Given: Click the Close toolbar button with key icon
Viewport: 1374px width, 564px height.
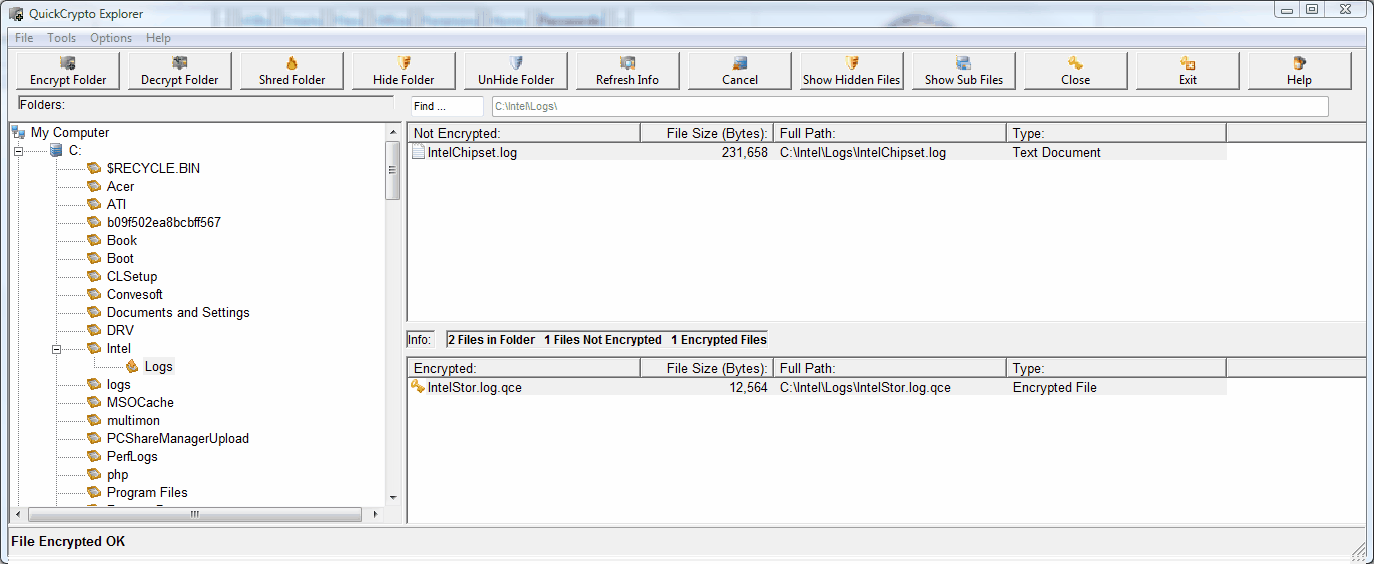Looking at the screenshot, I should click(x=1076, y=71).
